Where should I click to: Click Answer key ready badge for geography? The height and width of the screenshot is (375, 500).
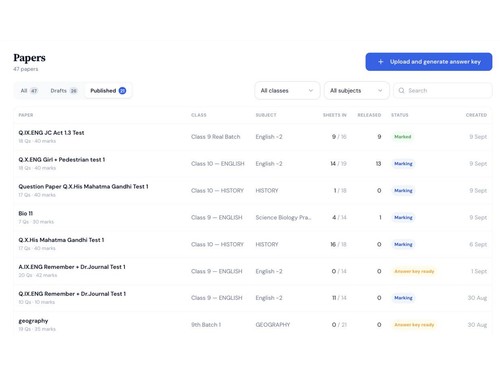coord(414,325)
